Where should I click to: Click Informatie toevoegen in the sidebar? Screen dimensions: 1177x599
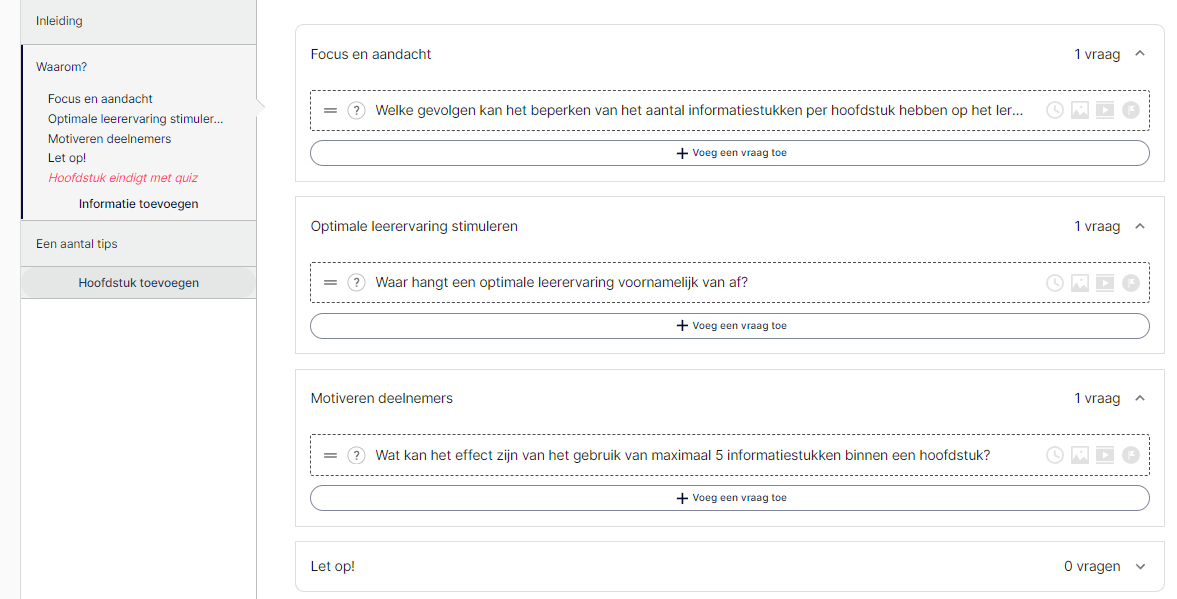coord(139,204)
